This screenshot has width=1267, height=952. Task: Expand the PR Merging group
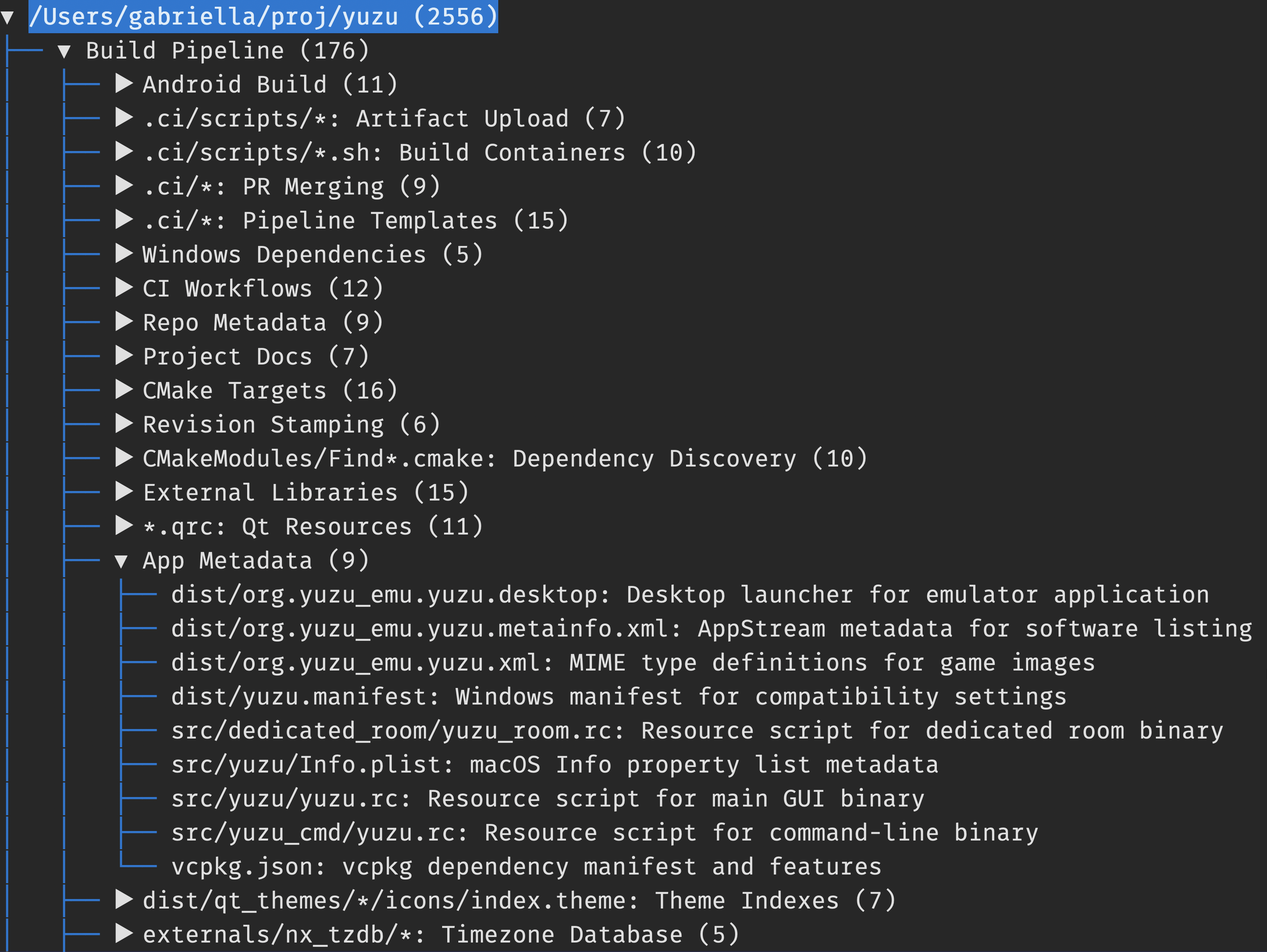124,185
